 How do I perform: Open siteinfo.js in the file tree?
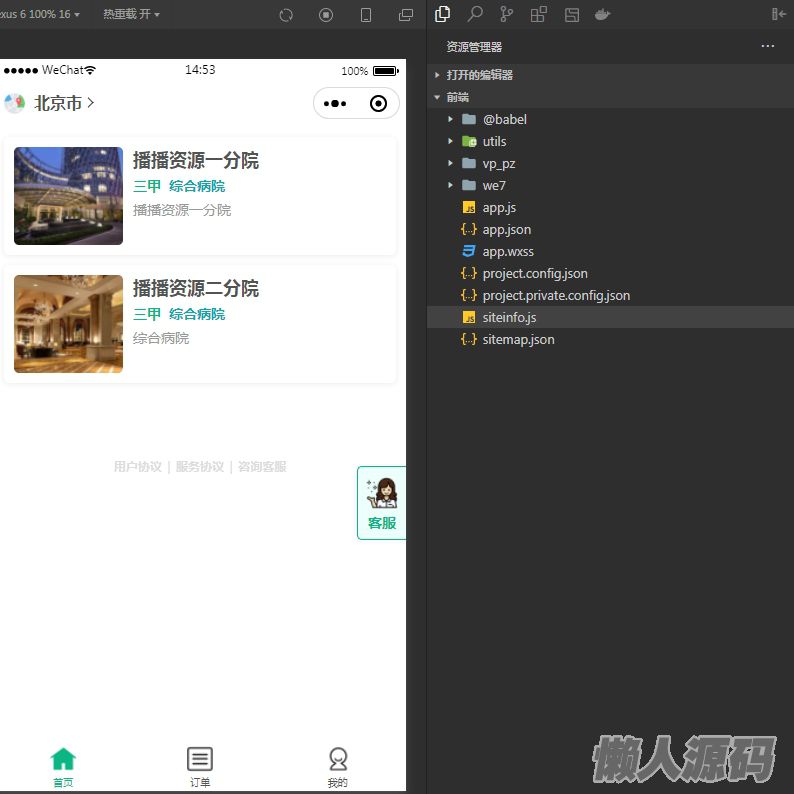coord(509,317)
